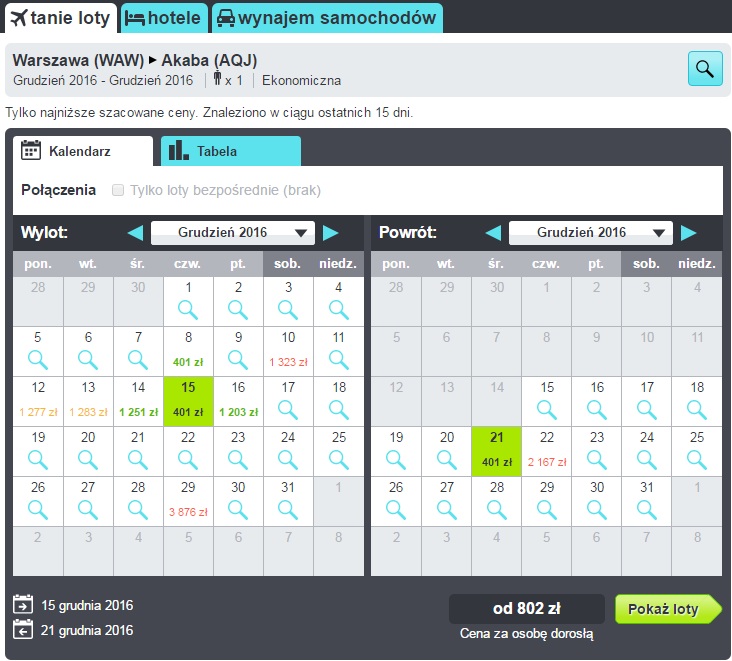The width and height of the screenshot is (732, 661).
Task: Search departure prices for December 19
Action: [x=38, y=460]
